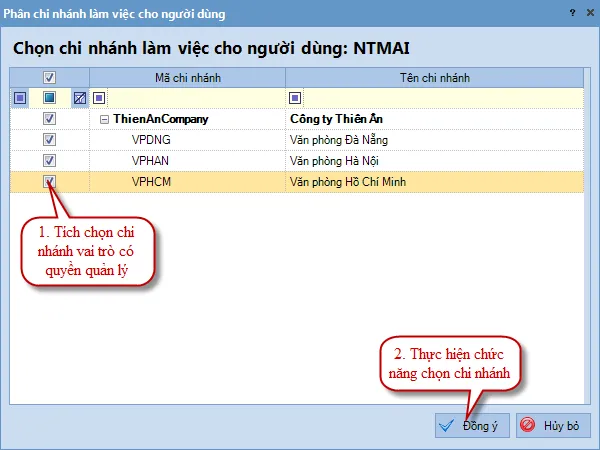
Task: Sort by Mã chi nhánh column header
Action: pyautogui.click(x=188, y=78)
